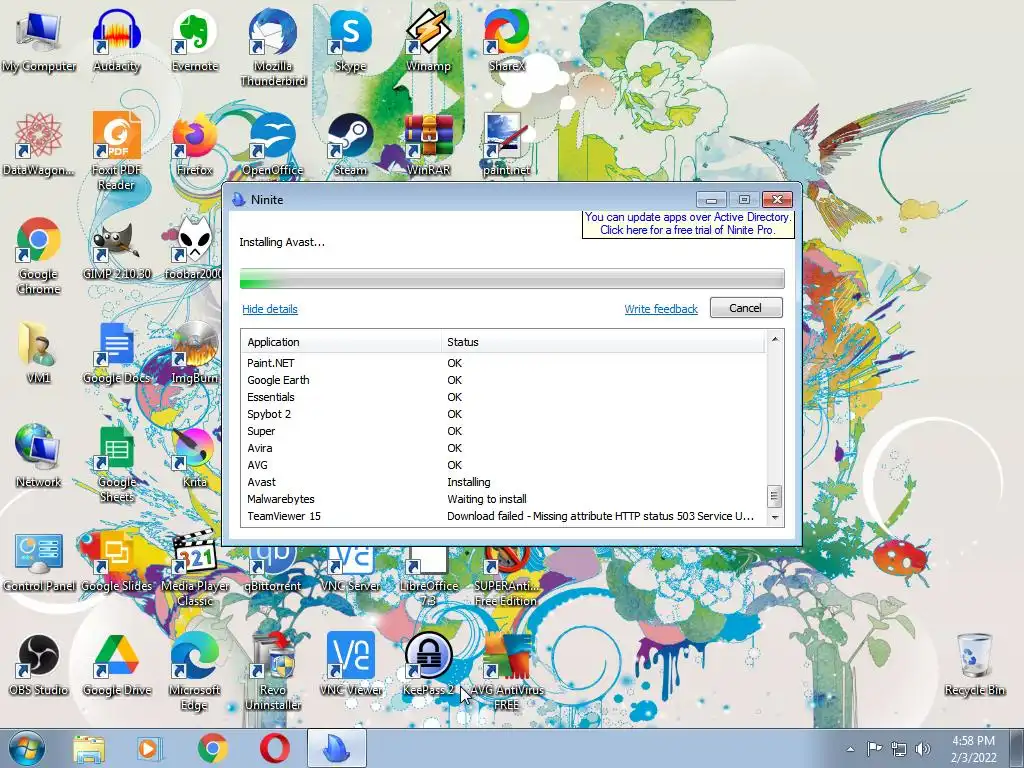The width and height of the screenshot is (1024, 768).
Task: Click the details list scroll up arrow
Action: tap(775, 339)
